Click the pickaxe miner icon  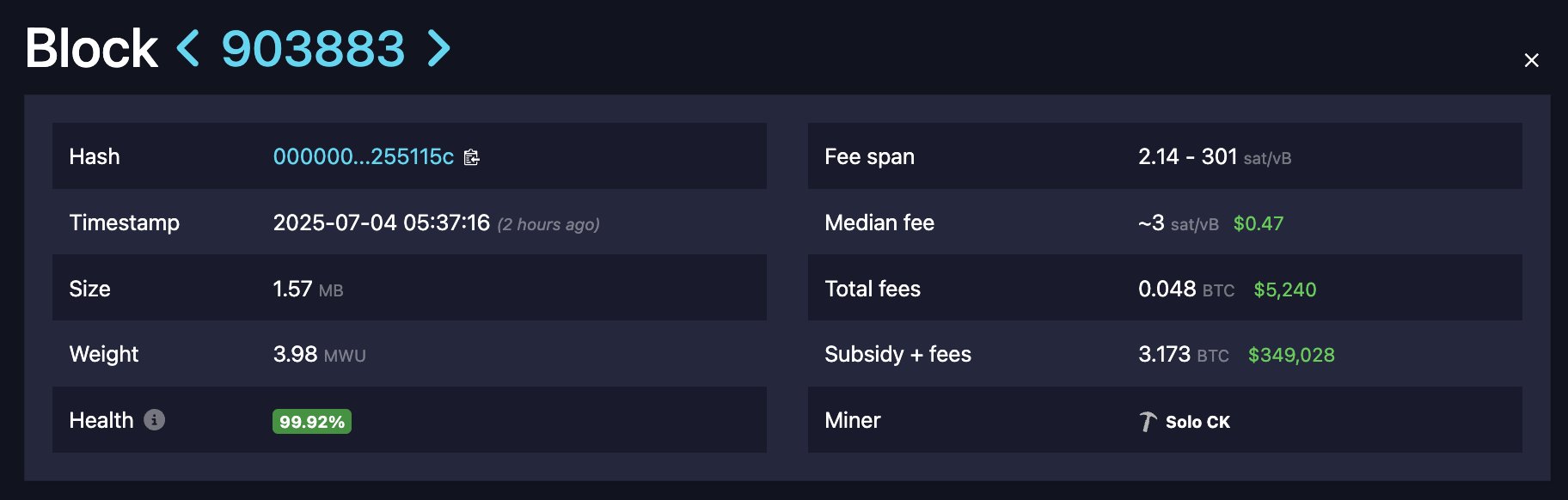(1148, 422)
